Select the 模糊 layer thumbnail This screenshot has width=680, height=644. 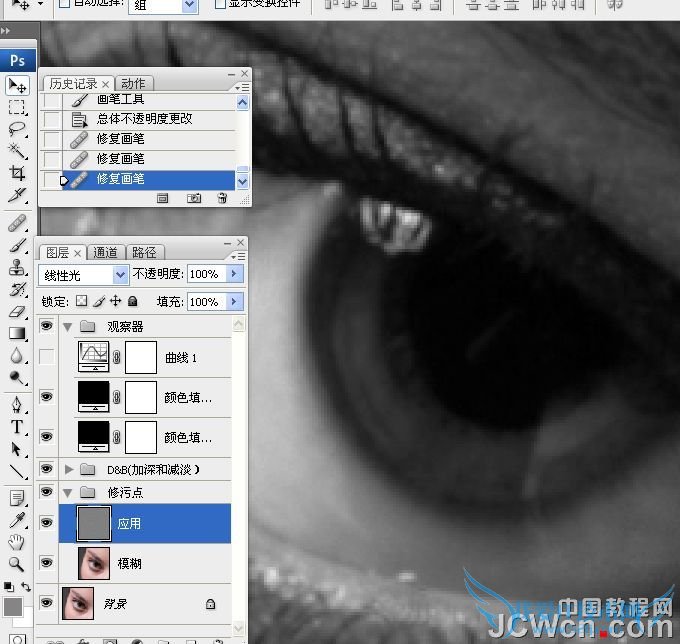94,563
